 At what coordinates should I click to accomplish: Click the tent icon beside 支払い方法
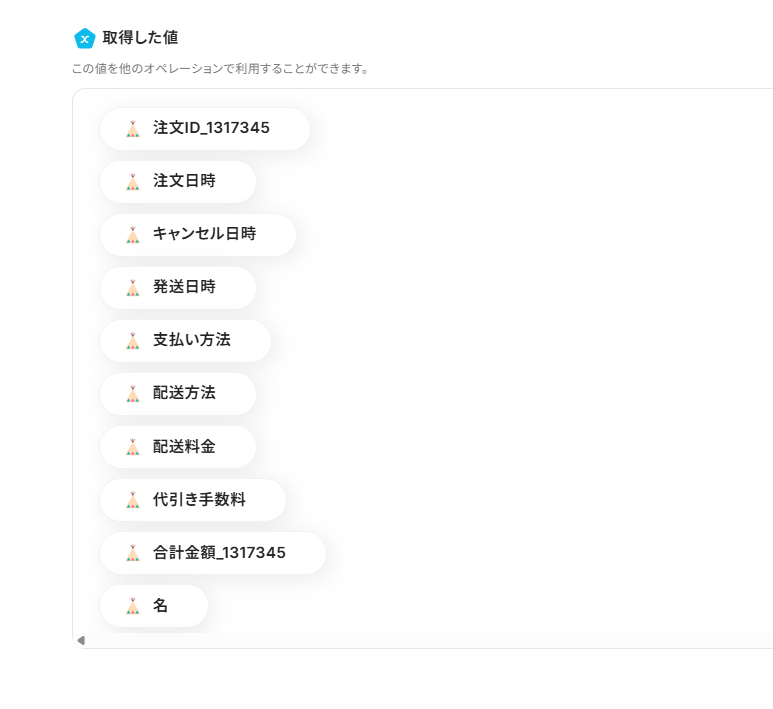132,341
